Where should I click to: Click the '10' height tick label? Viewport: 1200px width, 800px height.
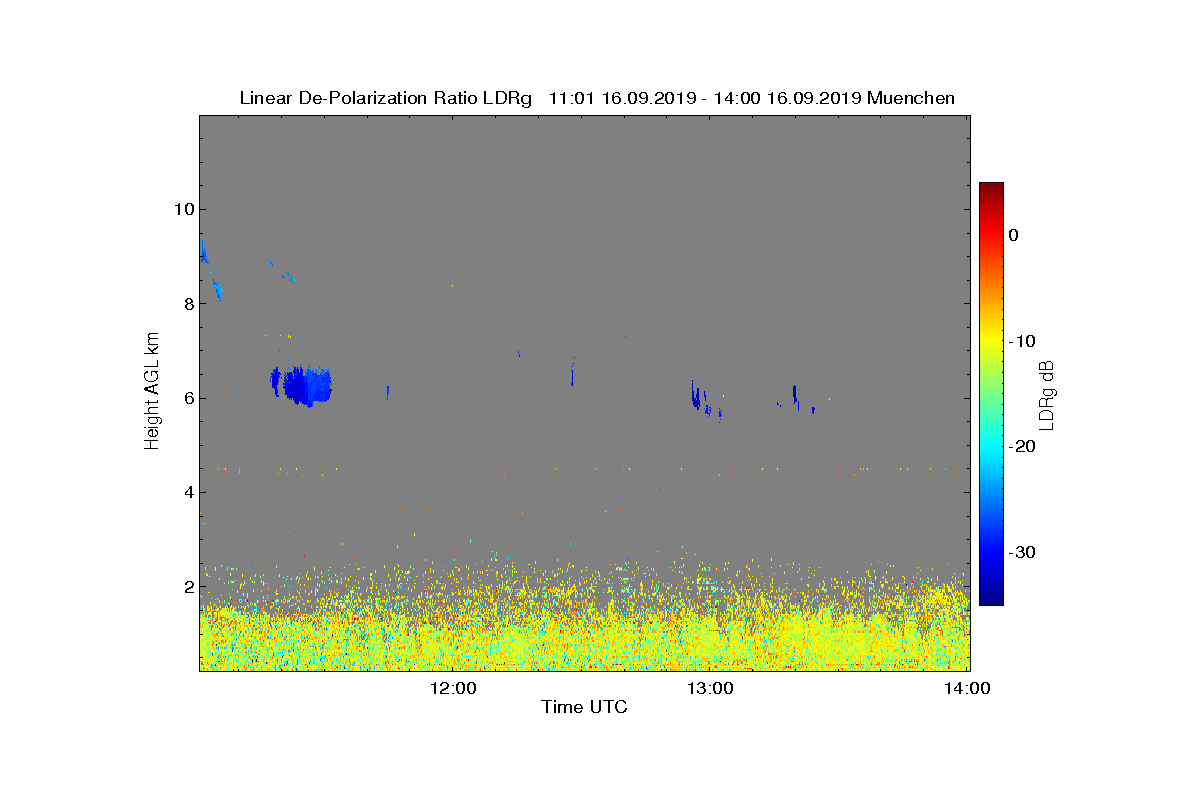pos(183,209)
